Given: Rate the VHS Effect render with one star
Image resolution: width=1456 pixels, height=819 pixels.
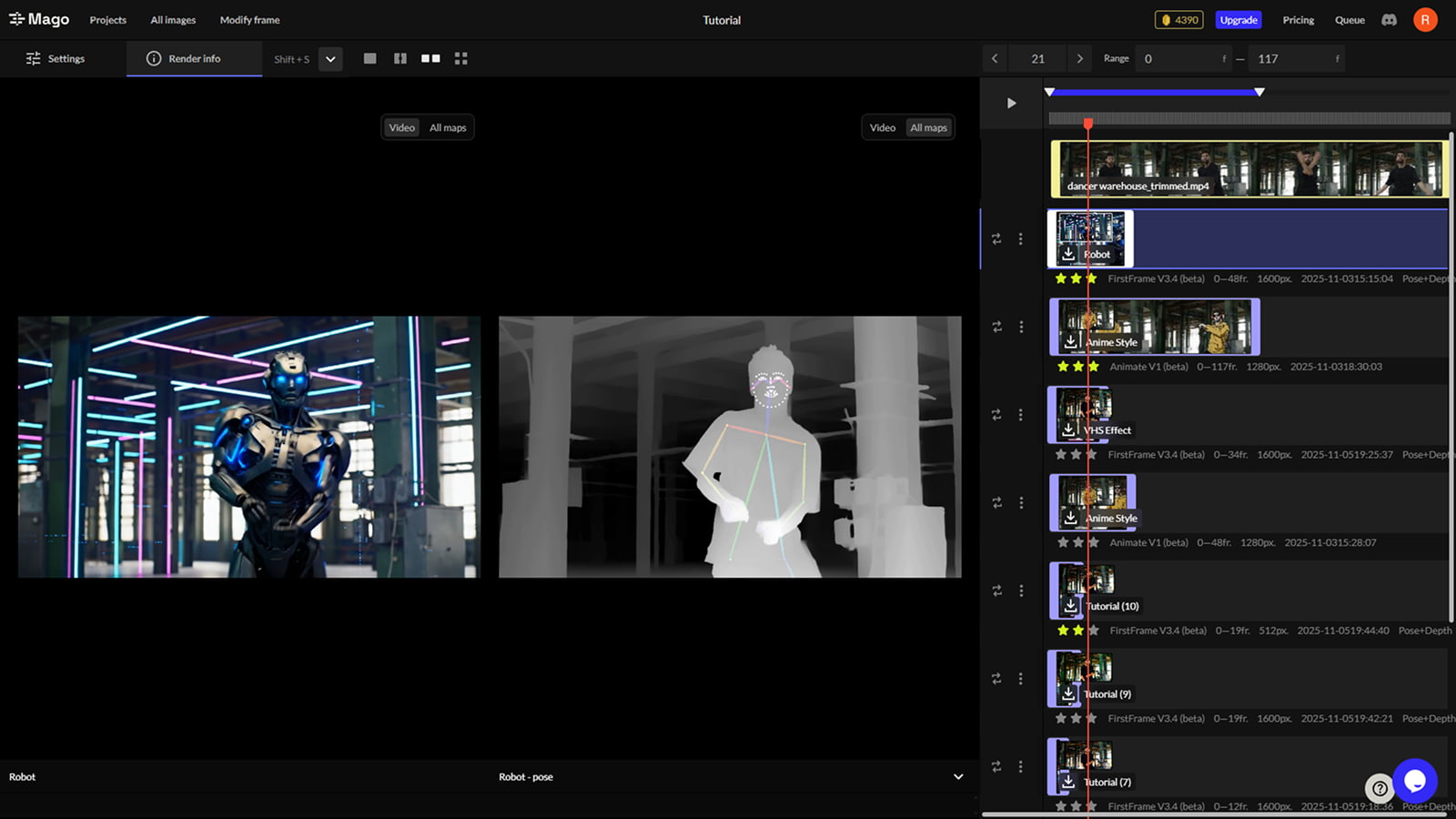Looking at the screenshot, I should tap(1061, 454).
